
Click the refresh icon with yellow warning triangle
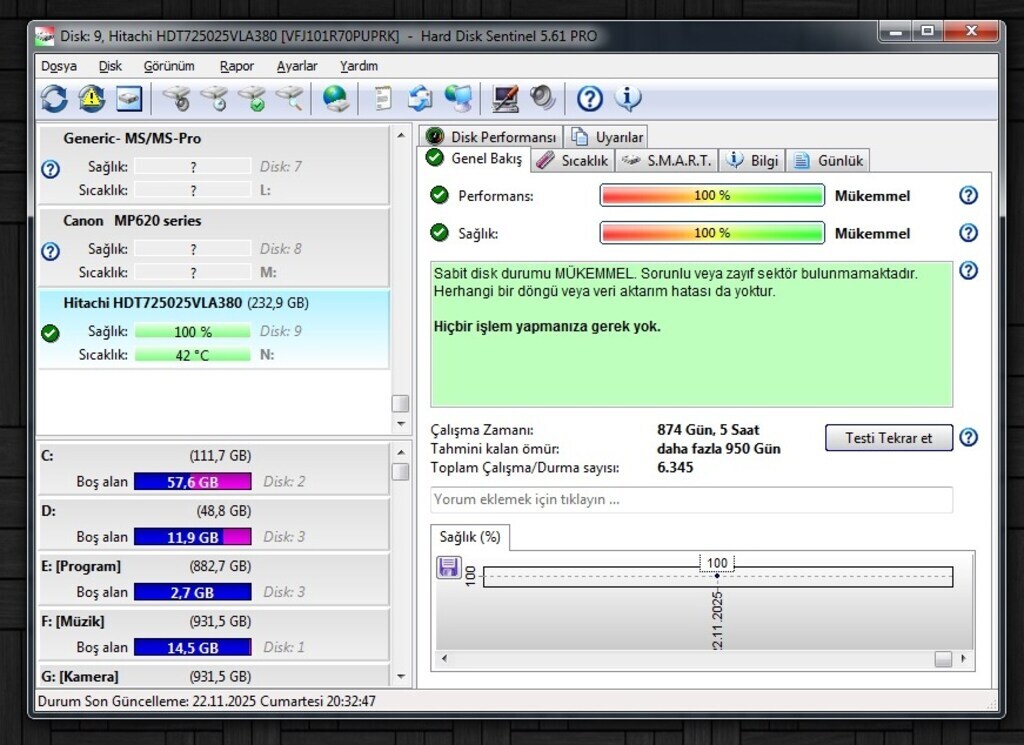click(91, 99)
